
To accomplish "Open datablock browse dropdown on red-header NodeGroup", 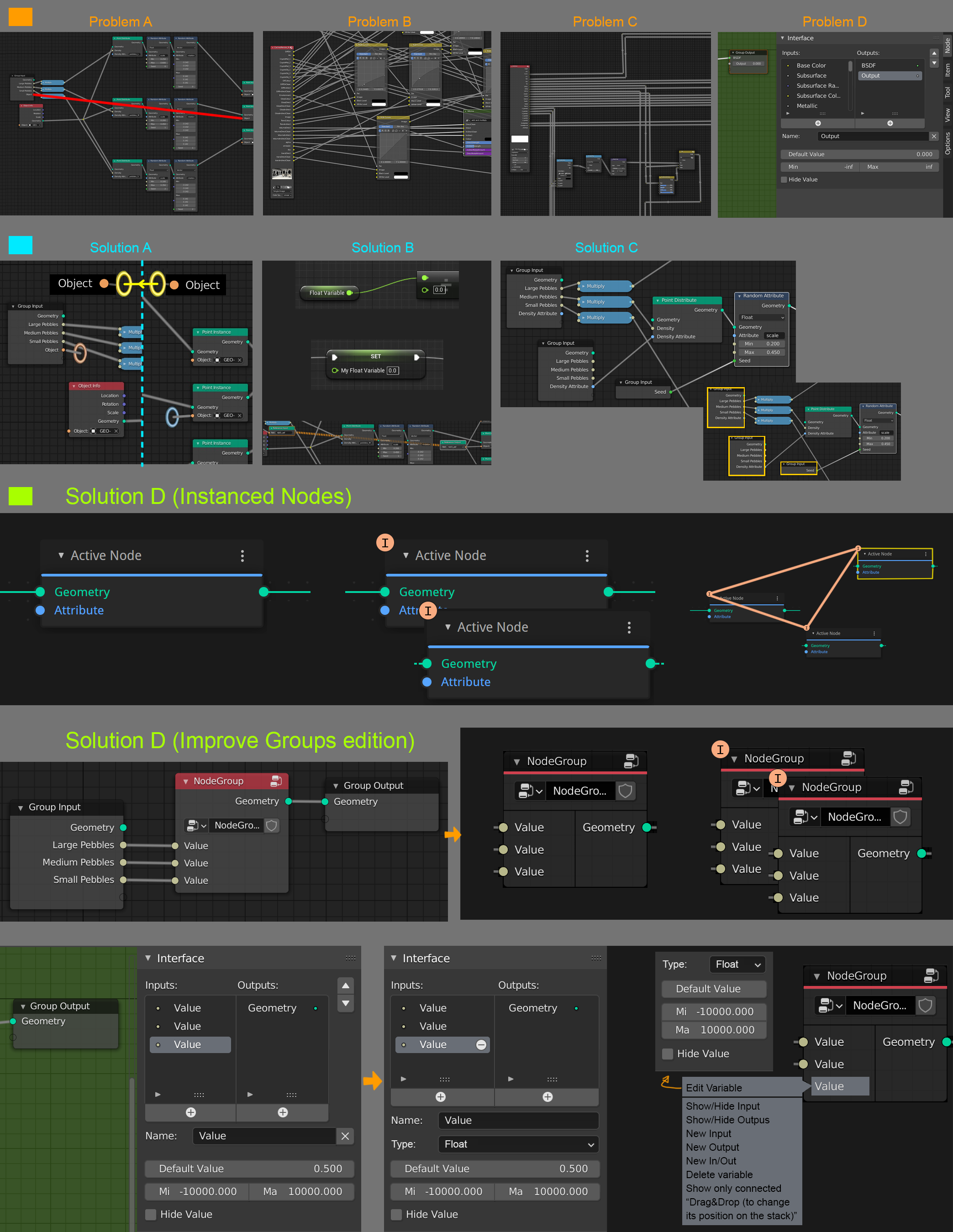I will coord(196,825).
